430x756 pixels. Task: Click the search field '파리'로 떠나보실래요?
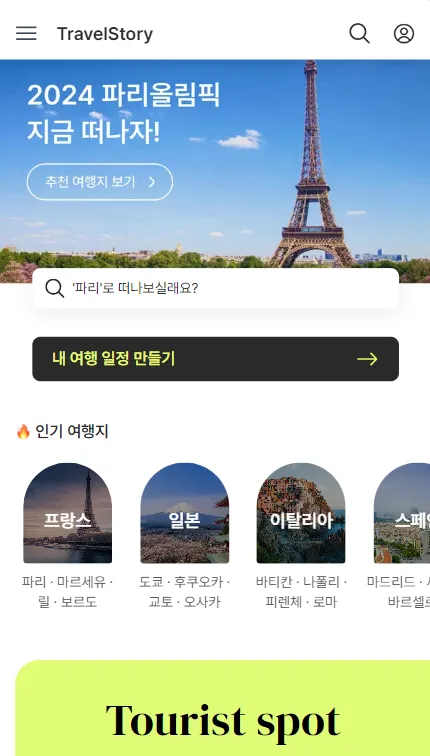[215, 288]
